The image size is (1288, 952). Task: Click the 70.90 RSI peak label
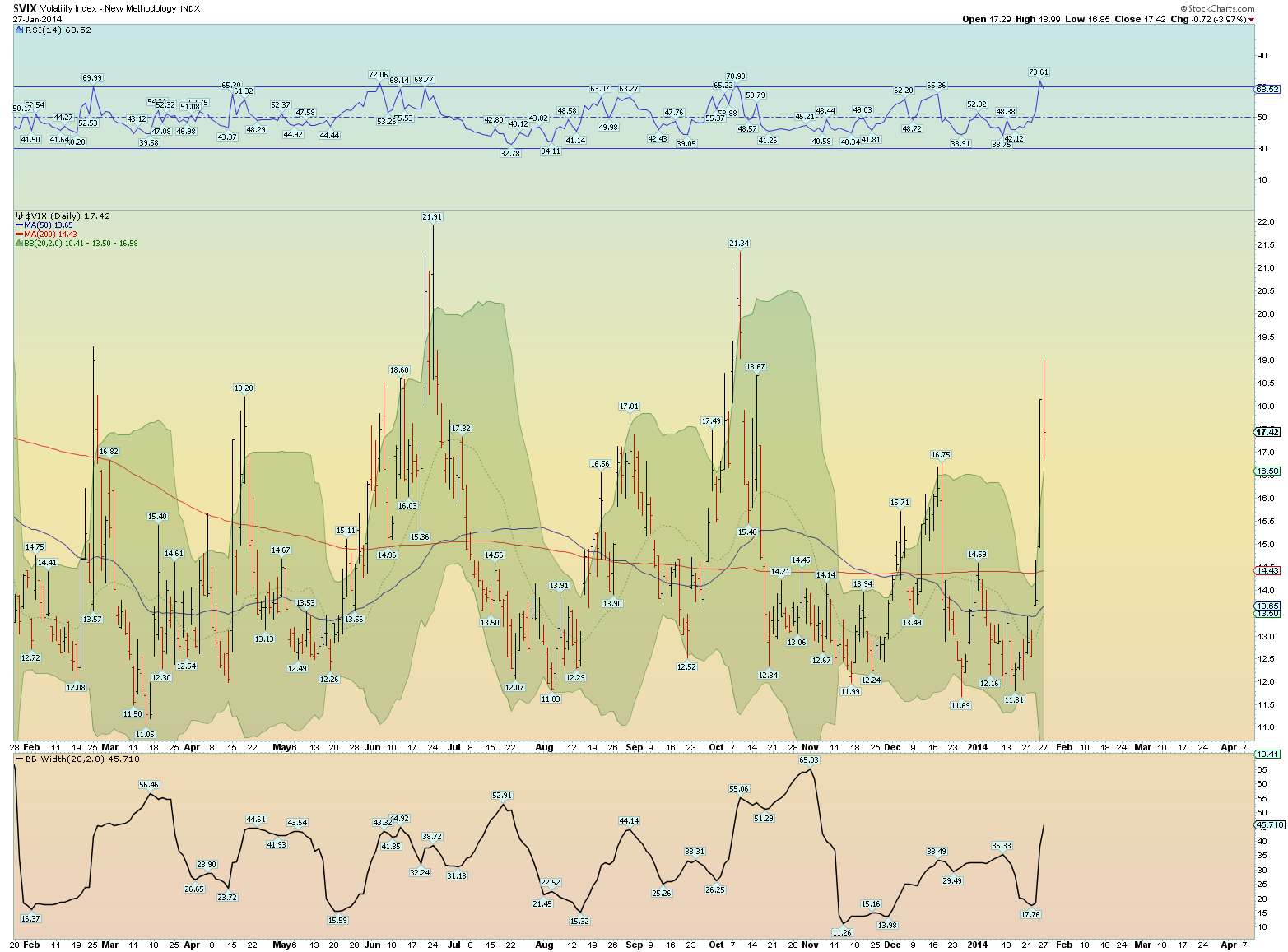point(736,76)
